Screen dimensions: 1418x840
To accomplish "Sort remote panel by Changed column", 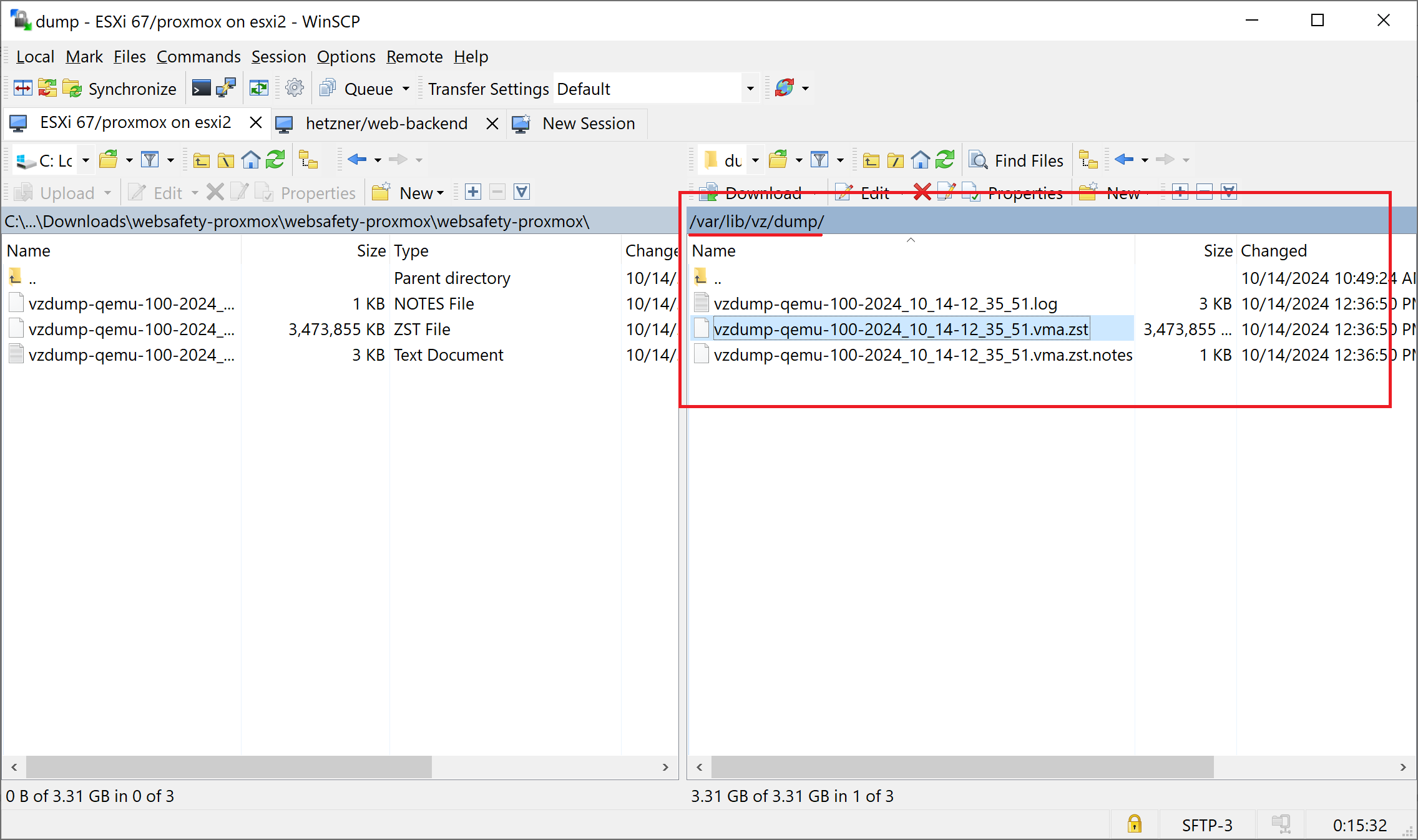I will (1273, 250).
